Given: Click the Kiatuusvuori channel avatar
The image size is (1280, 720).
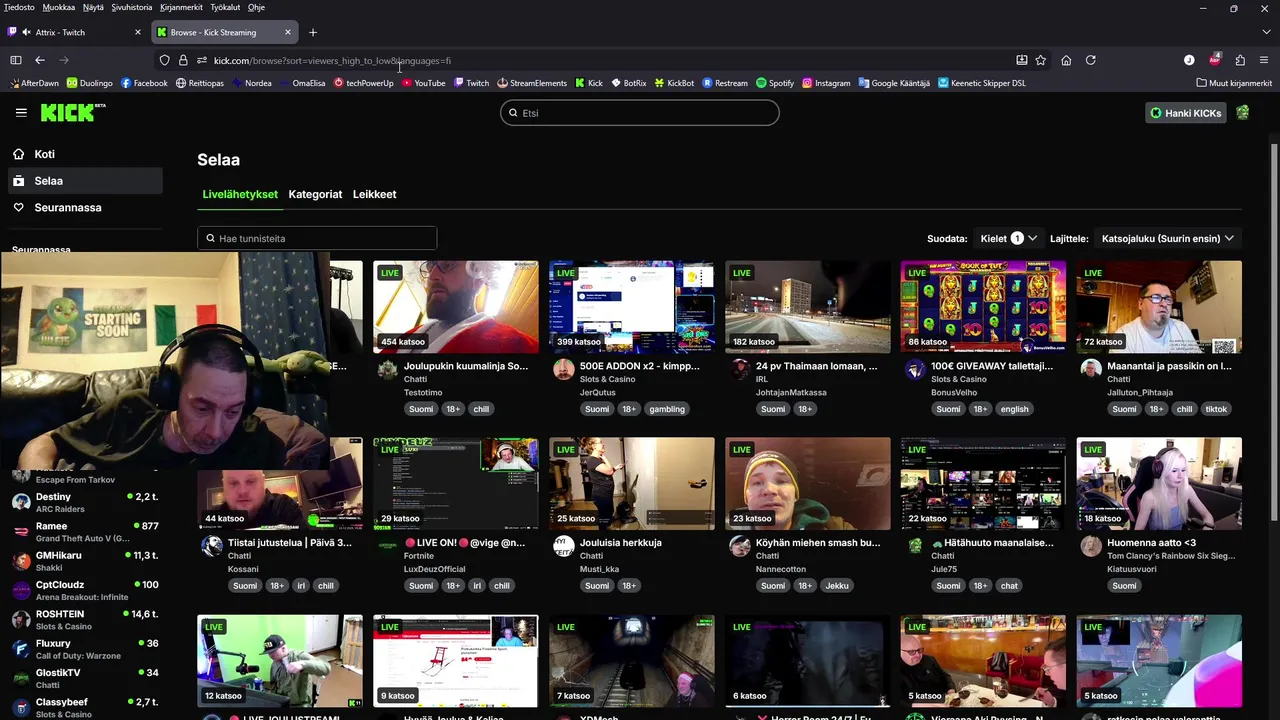Looking at the screenshot, I should pyautogui.click(x=1091, y=545).
